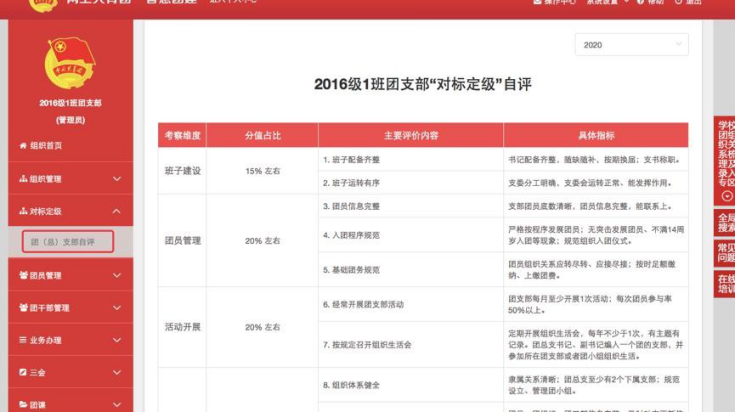Viewport: 736px width, 413px height.
Task: Click the 活动开展 cell
Action: [x=182, y=327]
